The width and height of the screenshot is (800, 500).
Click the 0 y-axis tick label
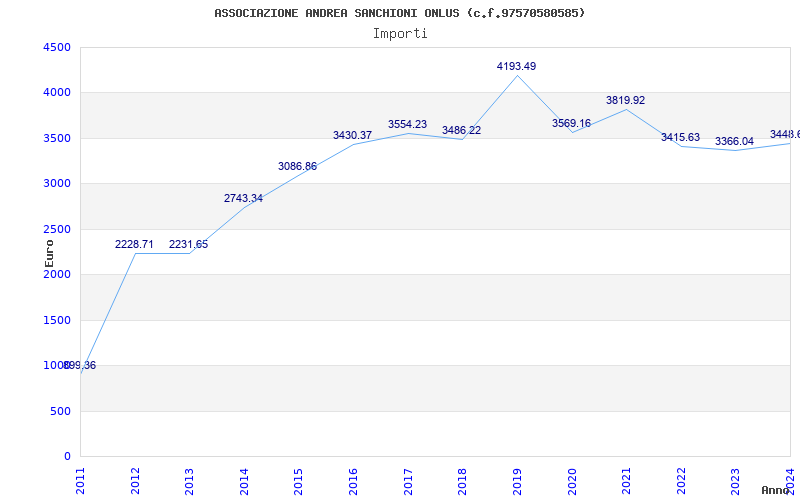[67, 457]
